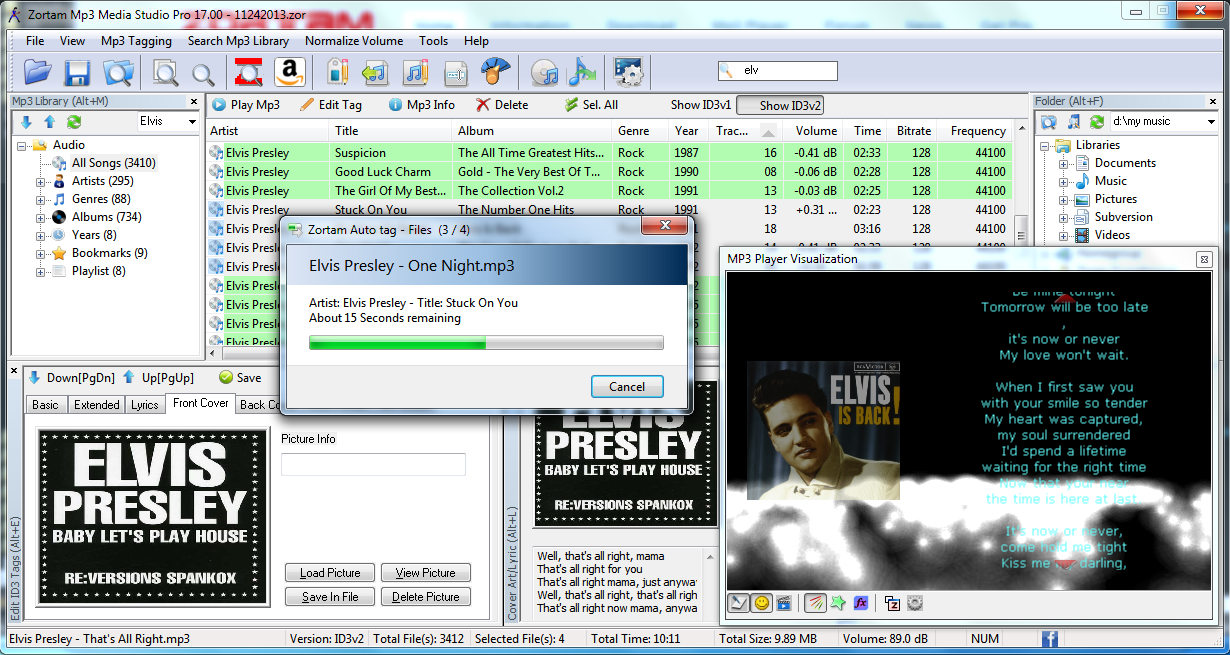This screenshot has width=1230, height=655.
Task: Click the mushroom icon in toolbar
Action: pyautogui.click(x=495, y=72)
